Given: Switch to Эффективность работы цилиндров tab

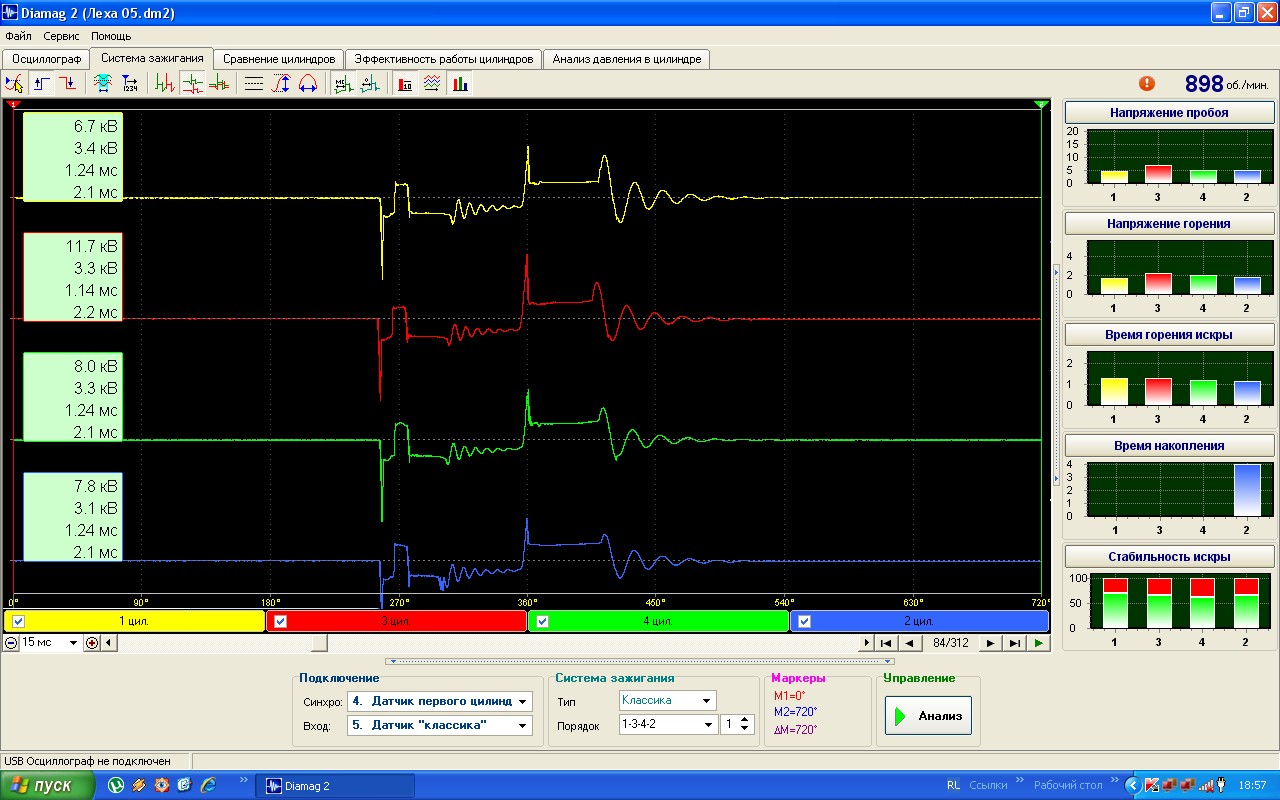Looking at the screenshot, I should [x=445, y=59].
